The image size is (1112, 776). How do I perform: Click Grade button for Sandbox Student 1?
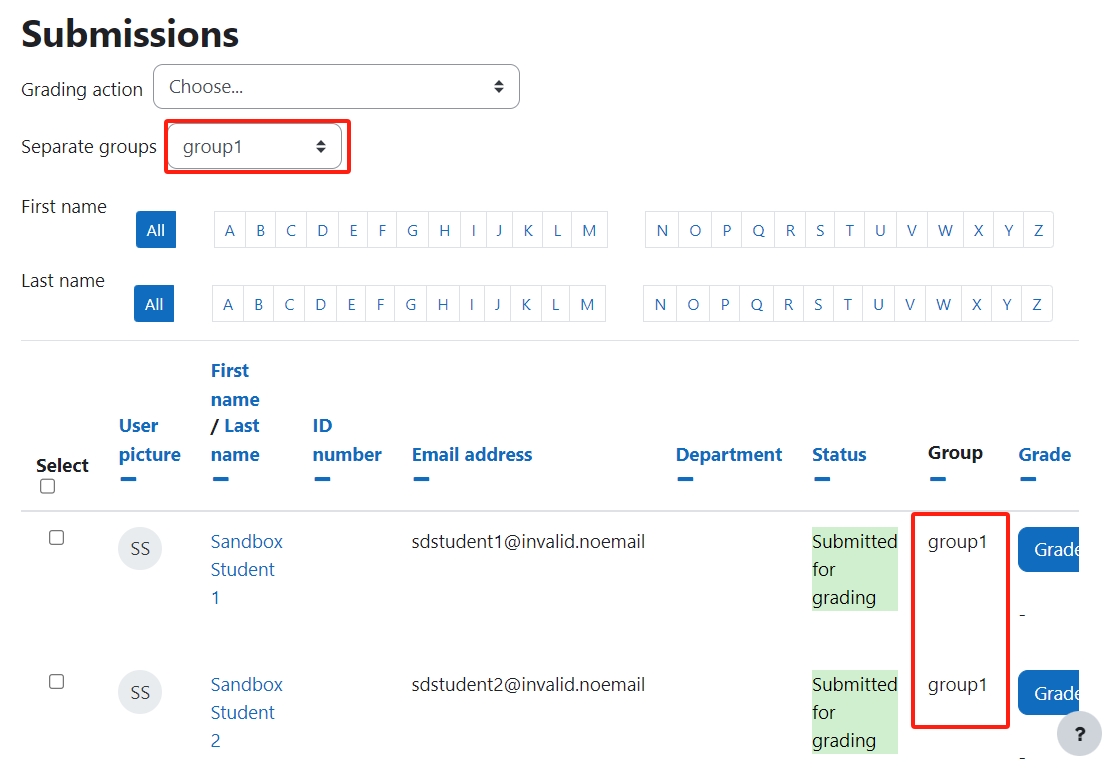pos(1050,549)
